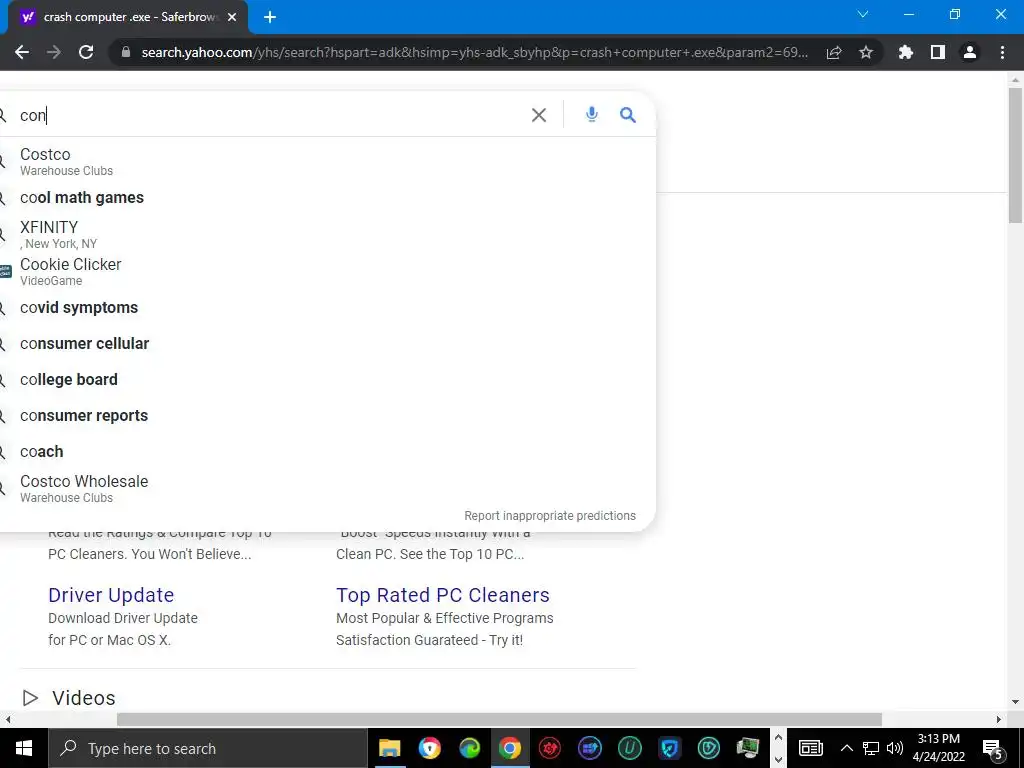The height and width of the screenshot is (768, 1024).
Task: Click the browser forward arrow
Action: pyautogui.click(x=54, y=52)
